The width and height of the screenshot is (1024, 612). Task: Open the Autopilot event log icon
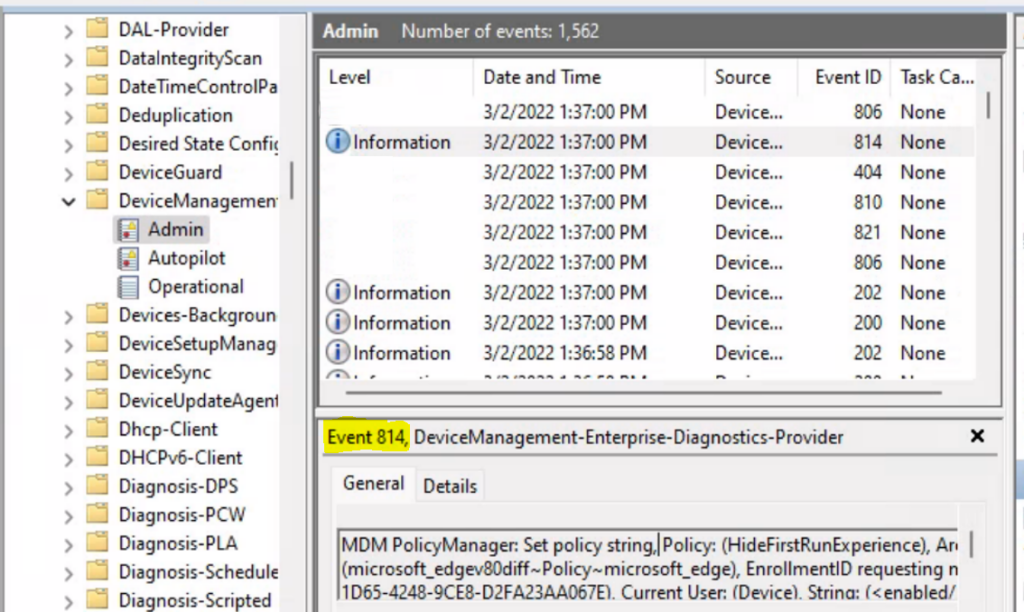pyautogui.click(x=128, y=257)
